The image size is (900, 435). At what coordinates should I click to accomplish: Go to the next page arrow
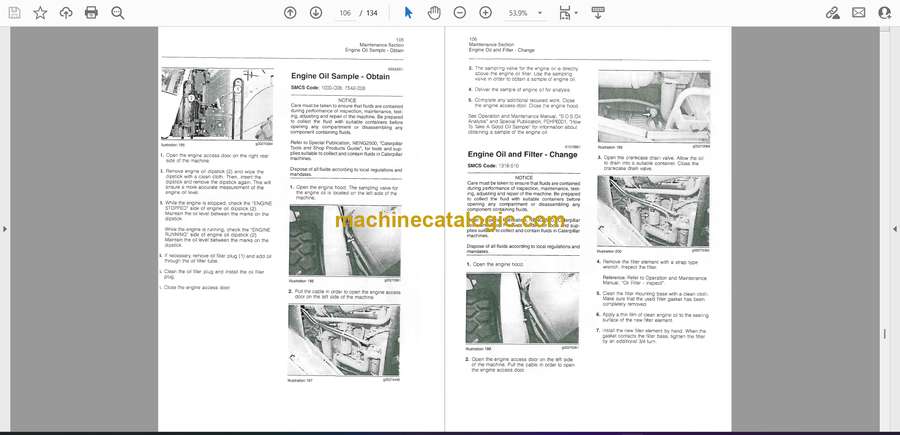[316, 13]
